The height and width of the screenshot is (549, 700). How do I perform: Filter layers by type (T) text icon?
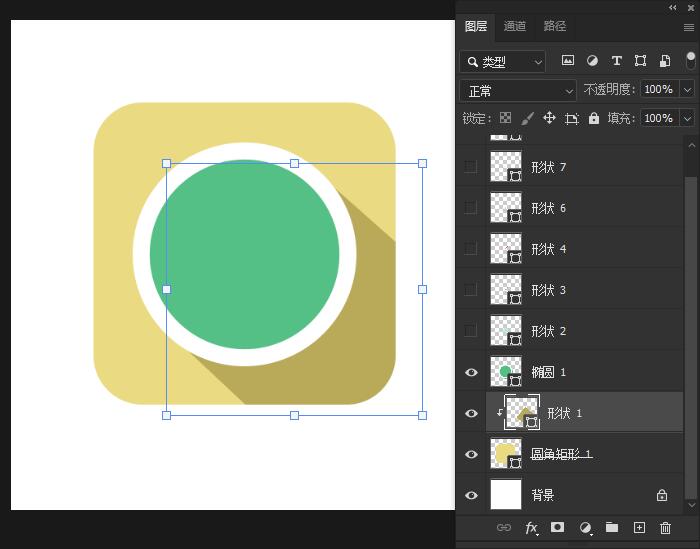point(616,61)
